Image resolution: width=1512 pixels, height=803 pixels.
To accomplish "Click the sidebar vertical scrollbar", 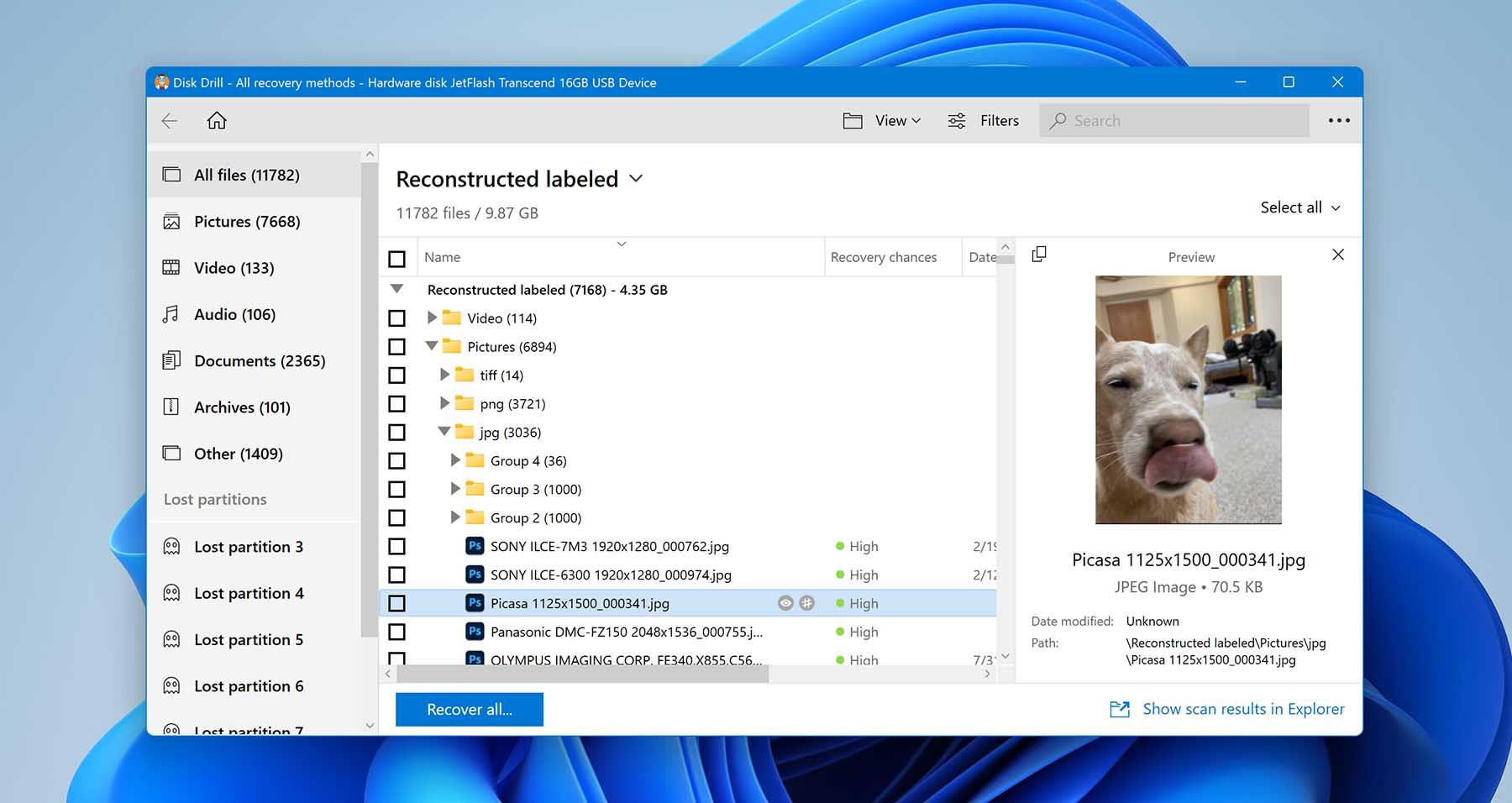I will tap(369, 399).
